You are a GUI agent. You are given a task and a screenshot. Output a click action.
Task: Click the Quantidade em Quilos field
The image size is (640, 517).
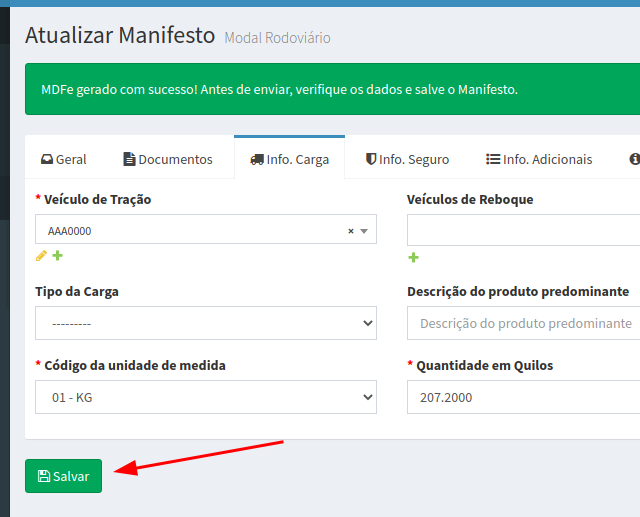tap(523, 397)
